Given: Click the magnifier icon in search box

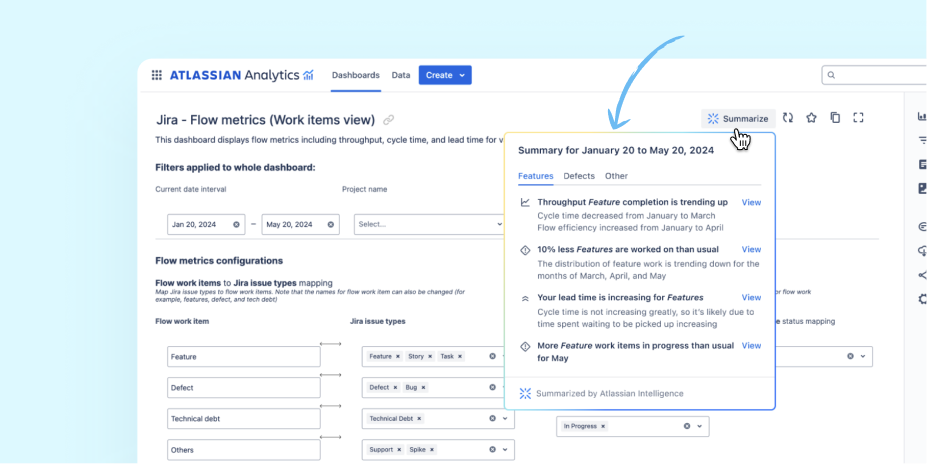Looking at the screenshot, I should coord(831,75).
